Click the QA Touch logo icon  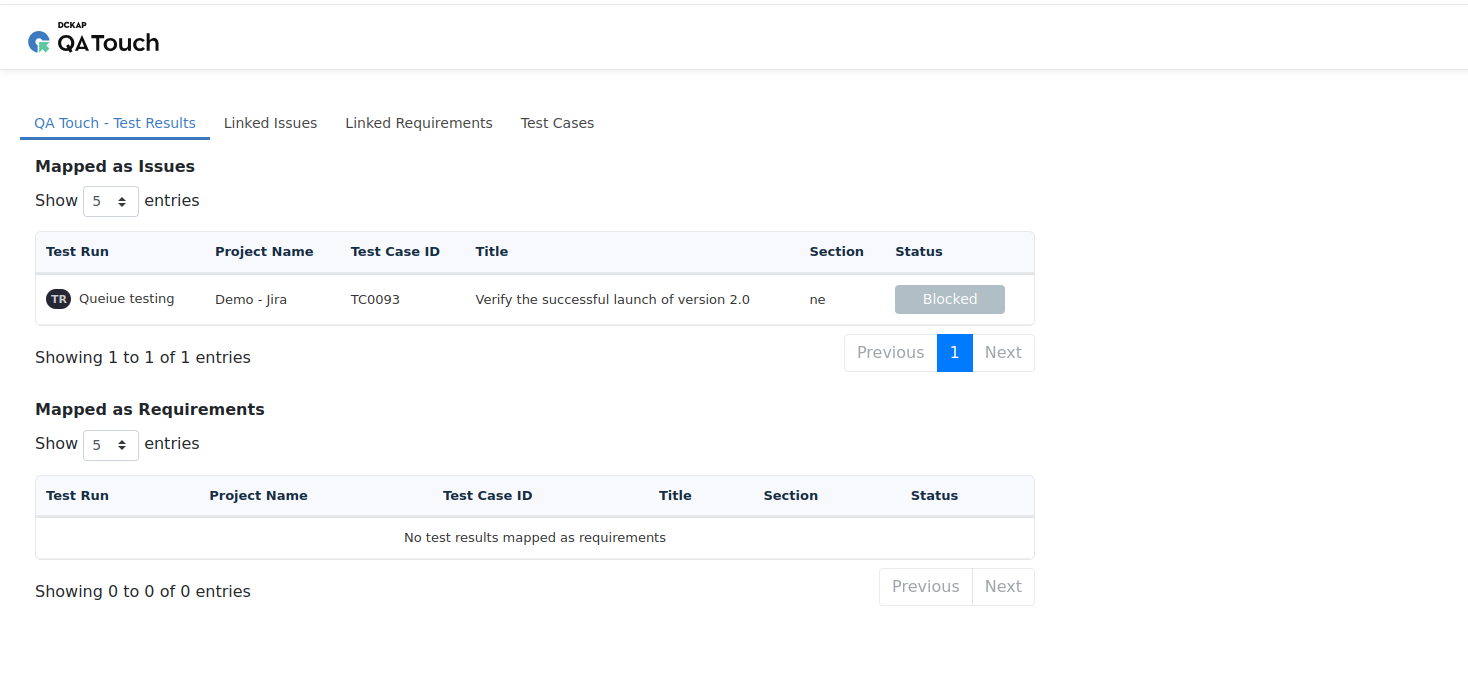click(39, 42)
